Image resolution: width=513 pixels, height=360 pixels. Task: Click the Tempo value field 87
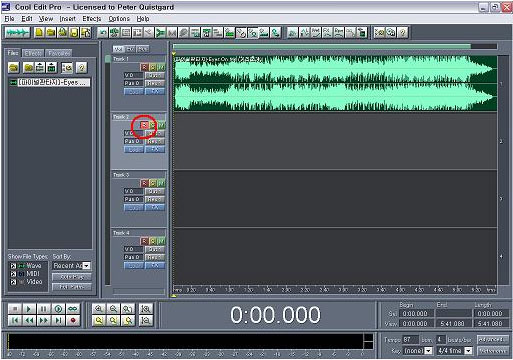(410, 340)
